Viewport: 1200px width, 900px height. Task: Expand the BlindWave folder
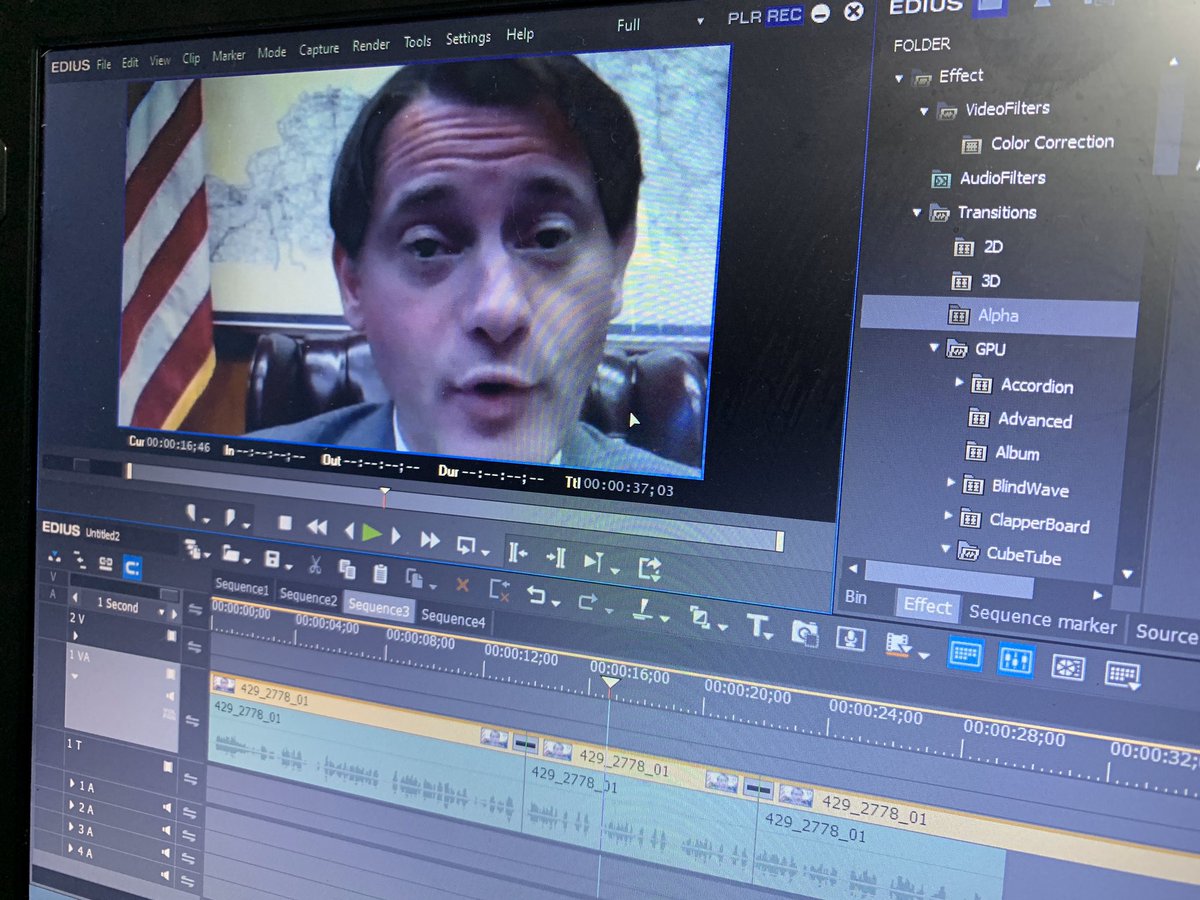click(x=951, y=482)
